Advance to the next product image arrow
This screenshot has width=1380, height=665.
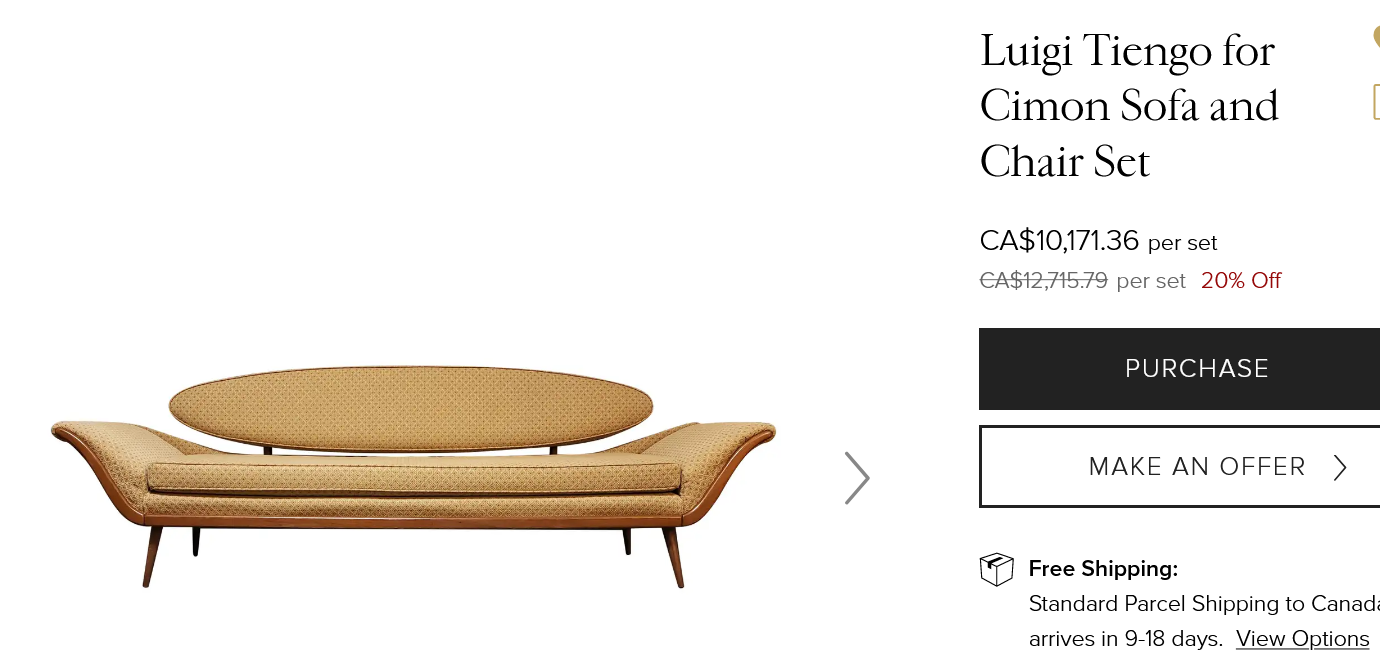[857, 478]
